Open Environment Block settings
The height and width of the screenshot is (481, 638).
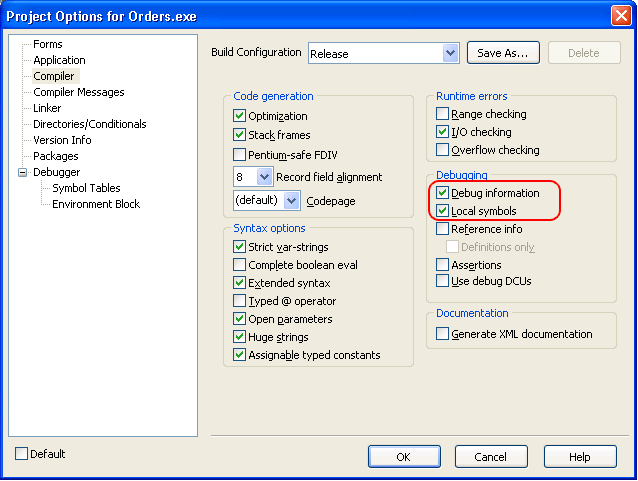point(96,204)
